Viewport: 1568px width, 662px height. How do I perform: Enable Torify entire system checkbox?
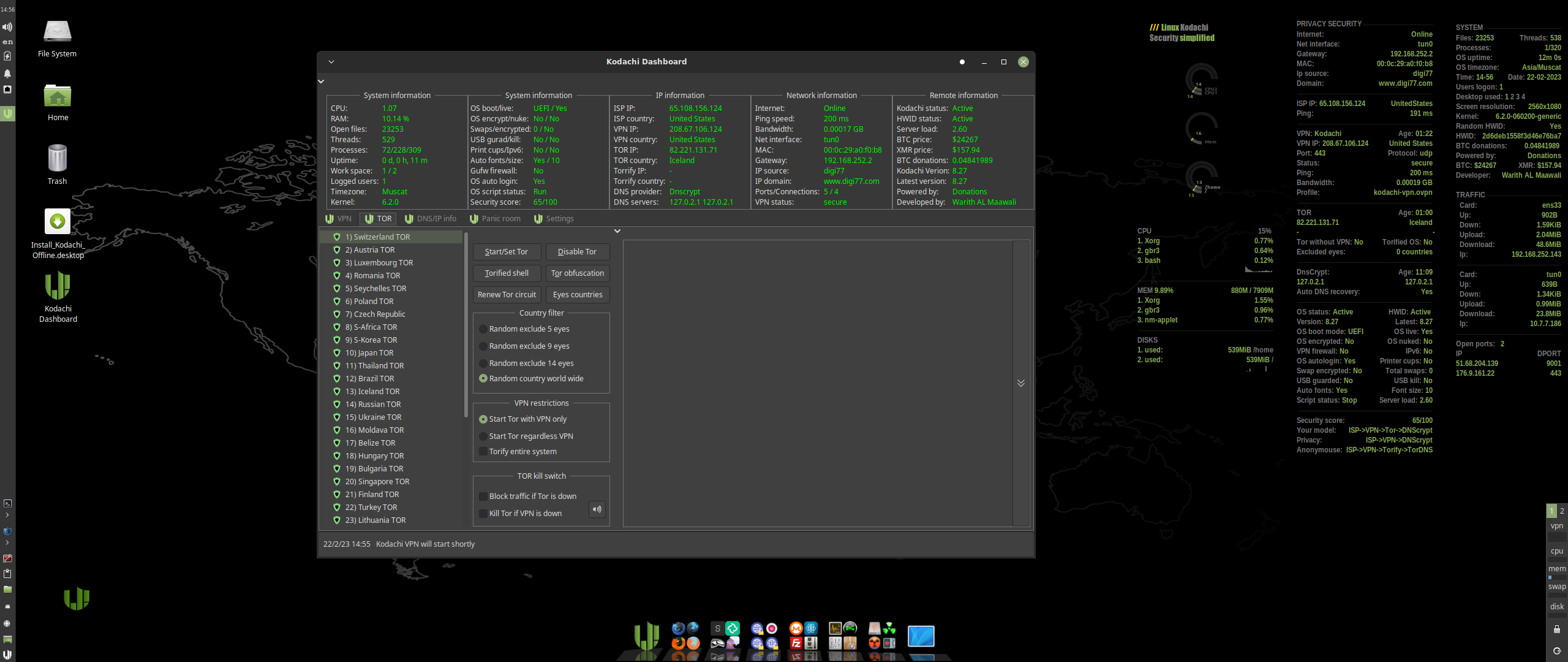tap(518, 452)
